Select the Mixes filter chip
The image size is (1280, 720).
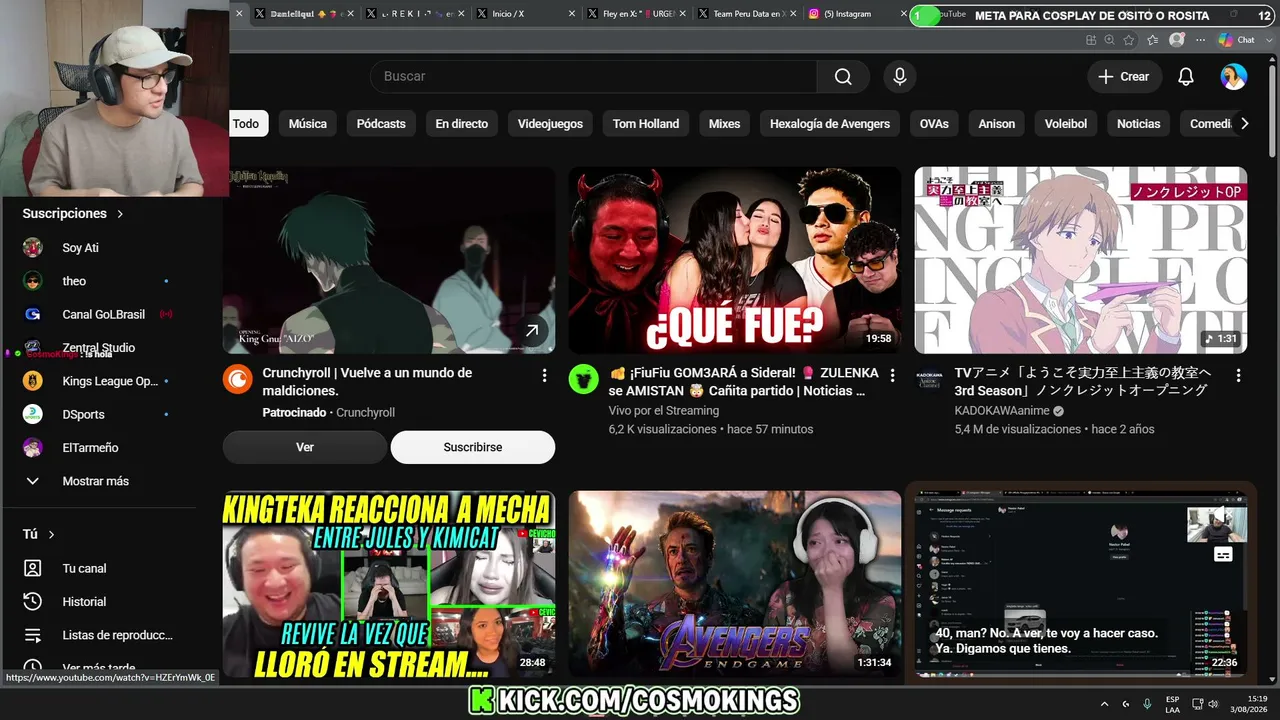click(x=725, y=124)
